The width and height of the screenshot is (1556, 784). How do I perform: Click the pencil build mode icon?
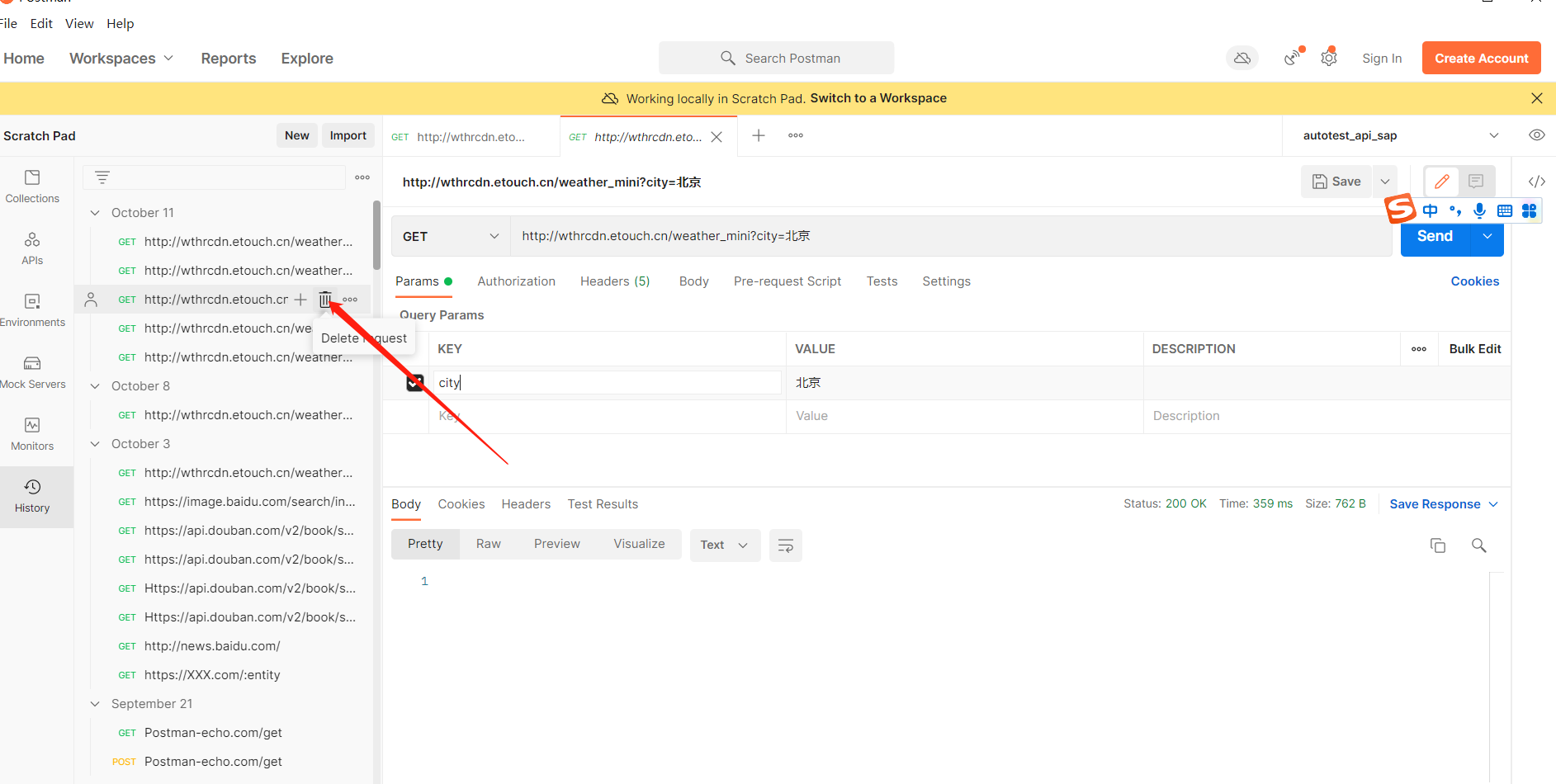[x=1442, y=182]
